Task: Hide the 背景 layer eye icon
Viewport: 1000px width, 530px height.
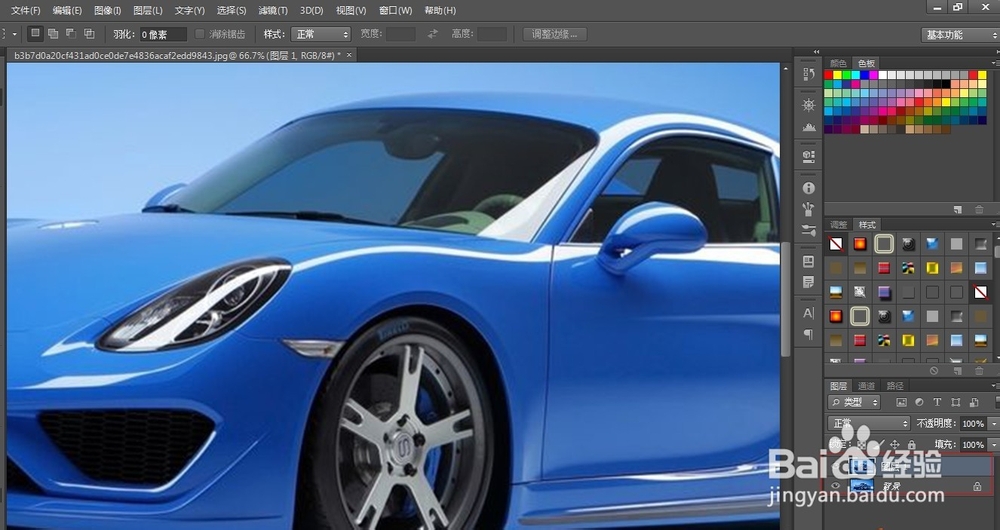Action: coord(835,486)
